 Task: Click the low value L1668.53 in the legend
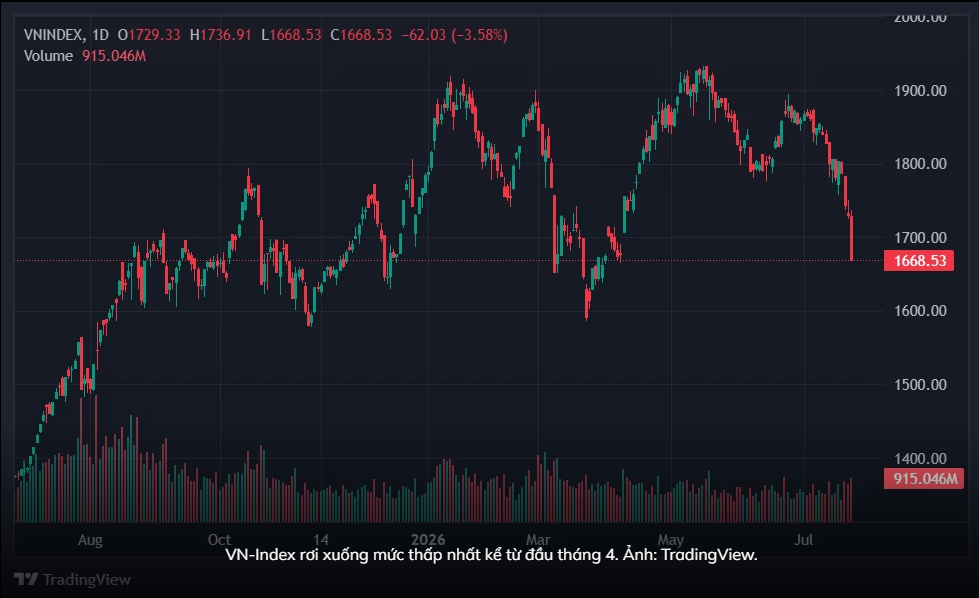tap(291, 35)
